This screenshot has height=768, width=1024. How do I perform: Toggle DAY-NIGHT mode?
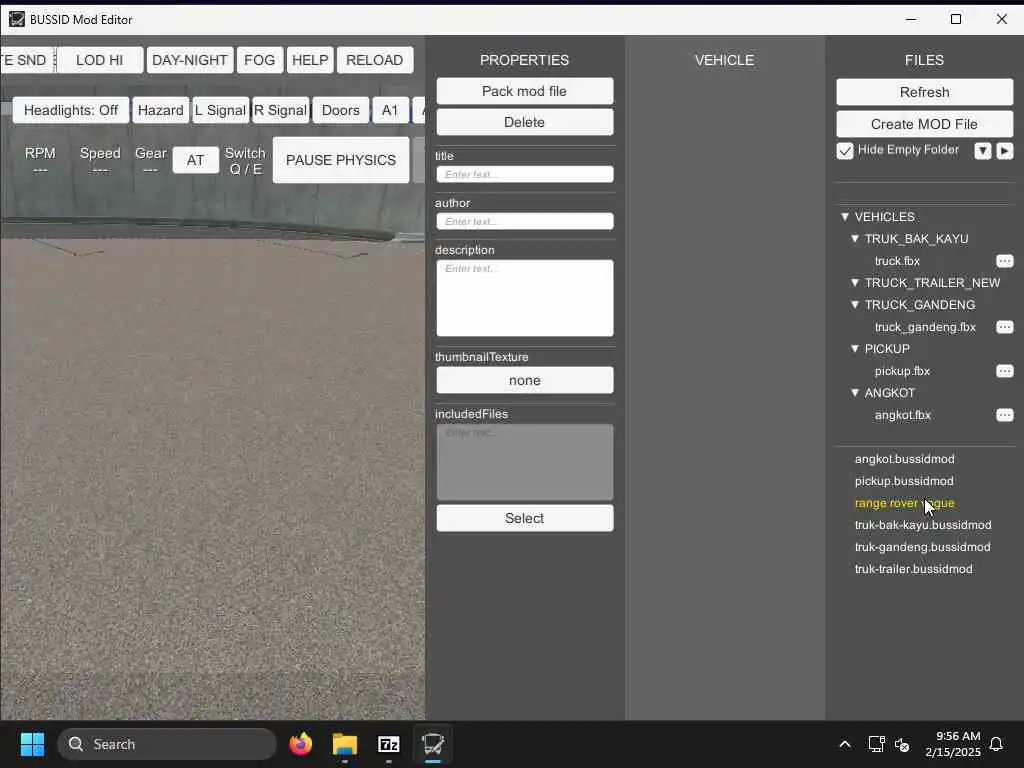[x=189, y=60]
